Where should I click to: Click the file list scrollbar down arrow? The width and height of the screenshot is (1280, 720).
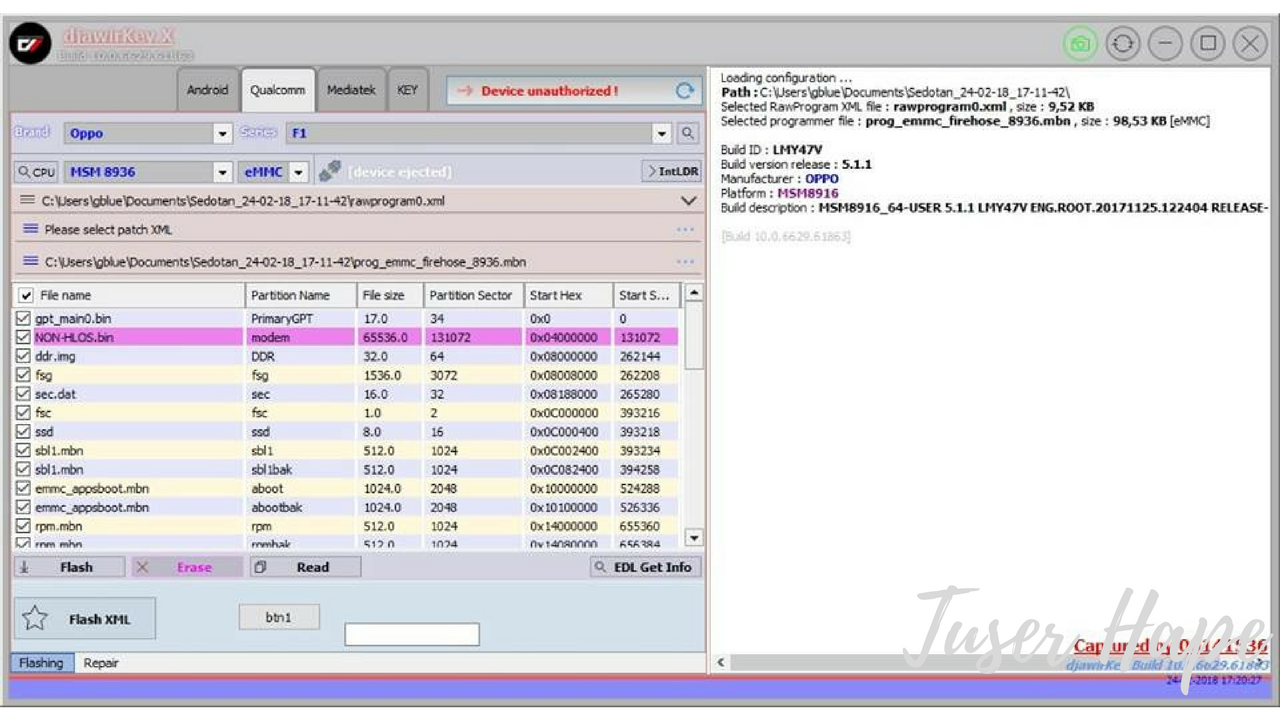tap(693, 537)
